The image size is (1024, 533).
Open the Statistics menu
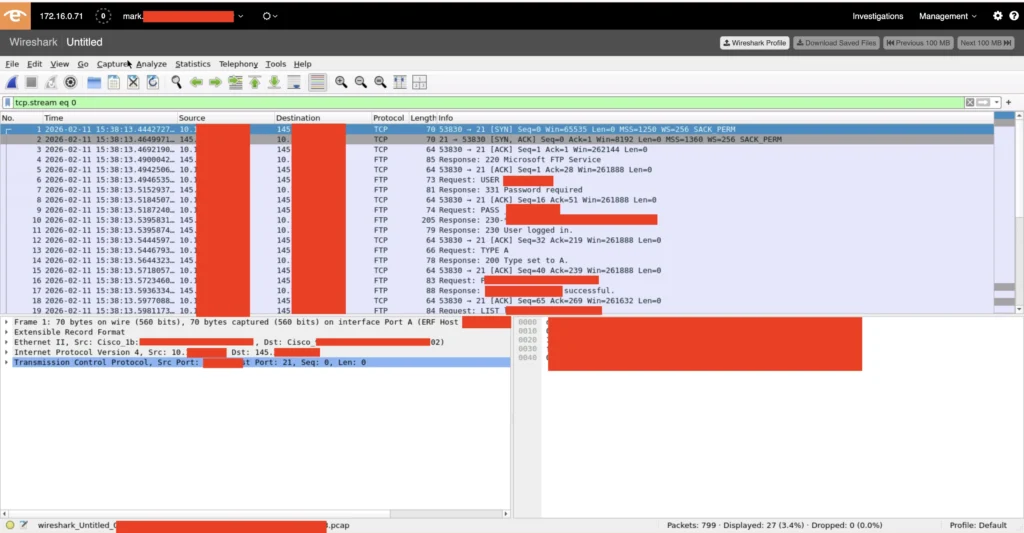tap(193, 64)
